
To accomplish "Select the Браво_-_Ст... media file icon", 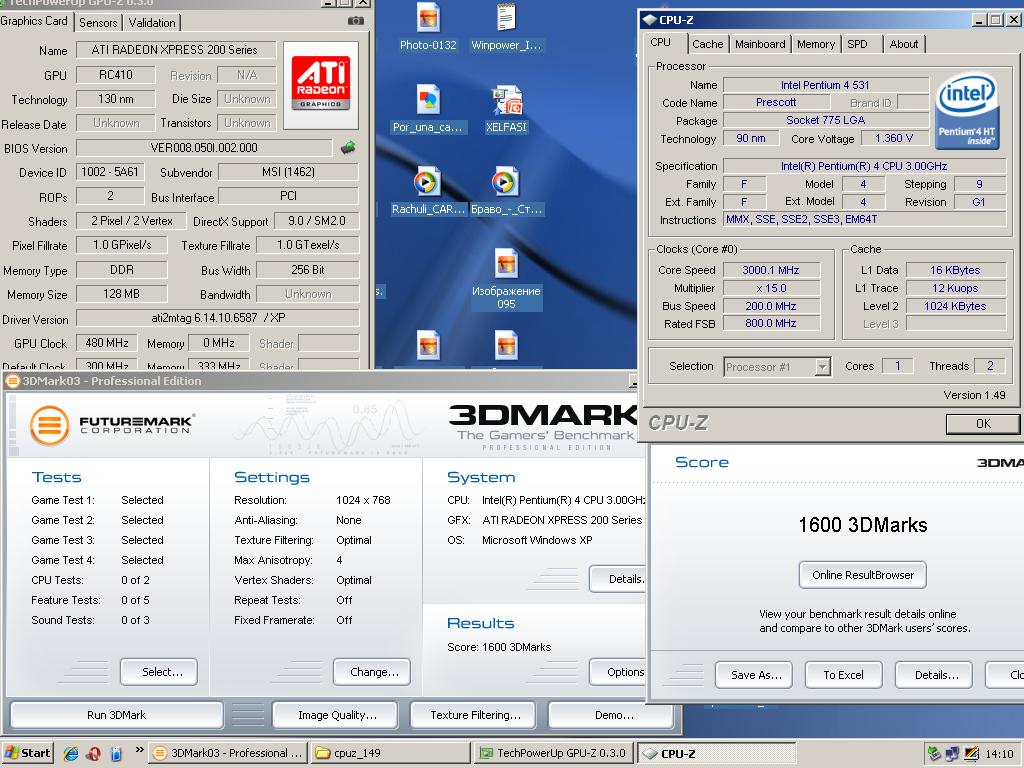I will pos(506,191).
